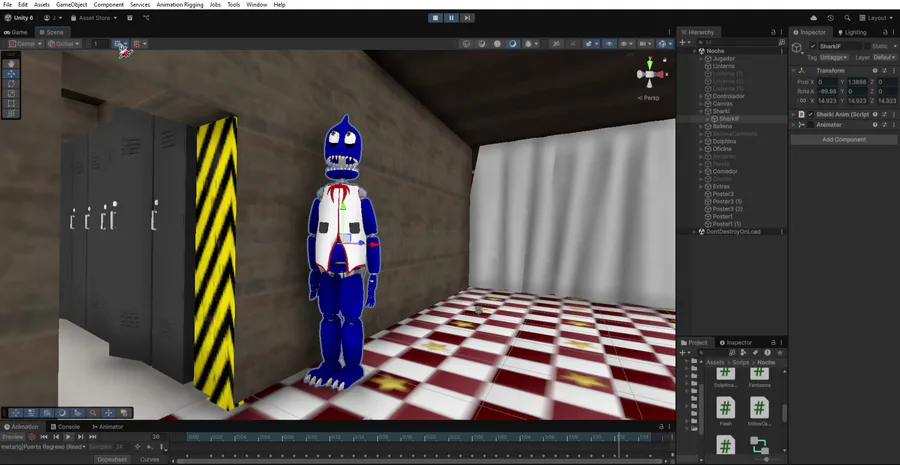
Task: Pause the editor play mode
Action: coord(451,18)
